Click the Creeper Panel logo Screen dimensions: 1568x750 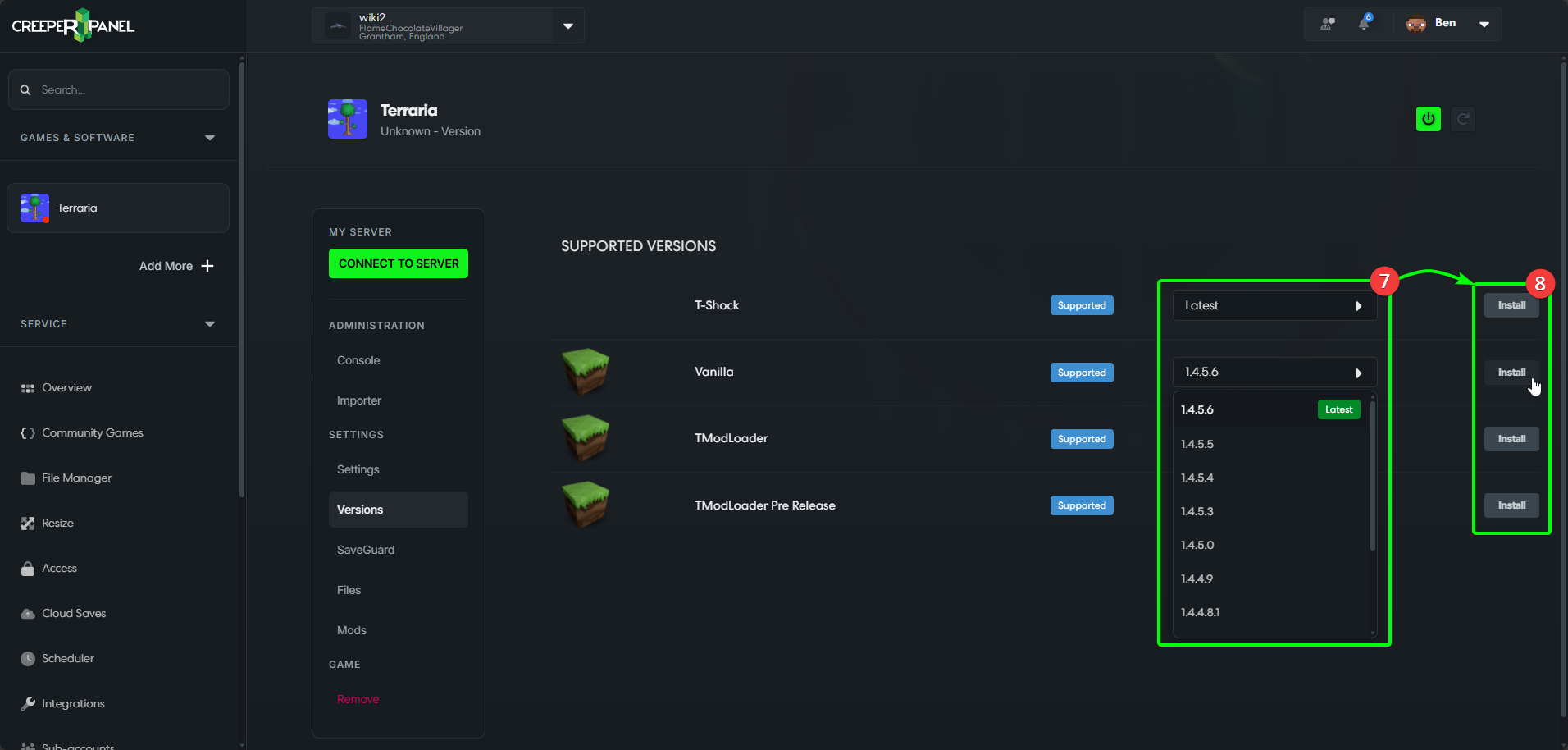click(74, 25)
